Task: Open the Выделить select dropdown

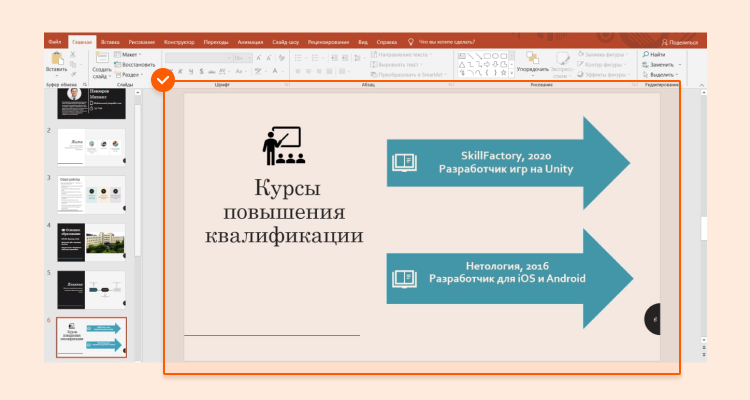Action: (662, 75)
